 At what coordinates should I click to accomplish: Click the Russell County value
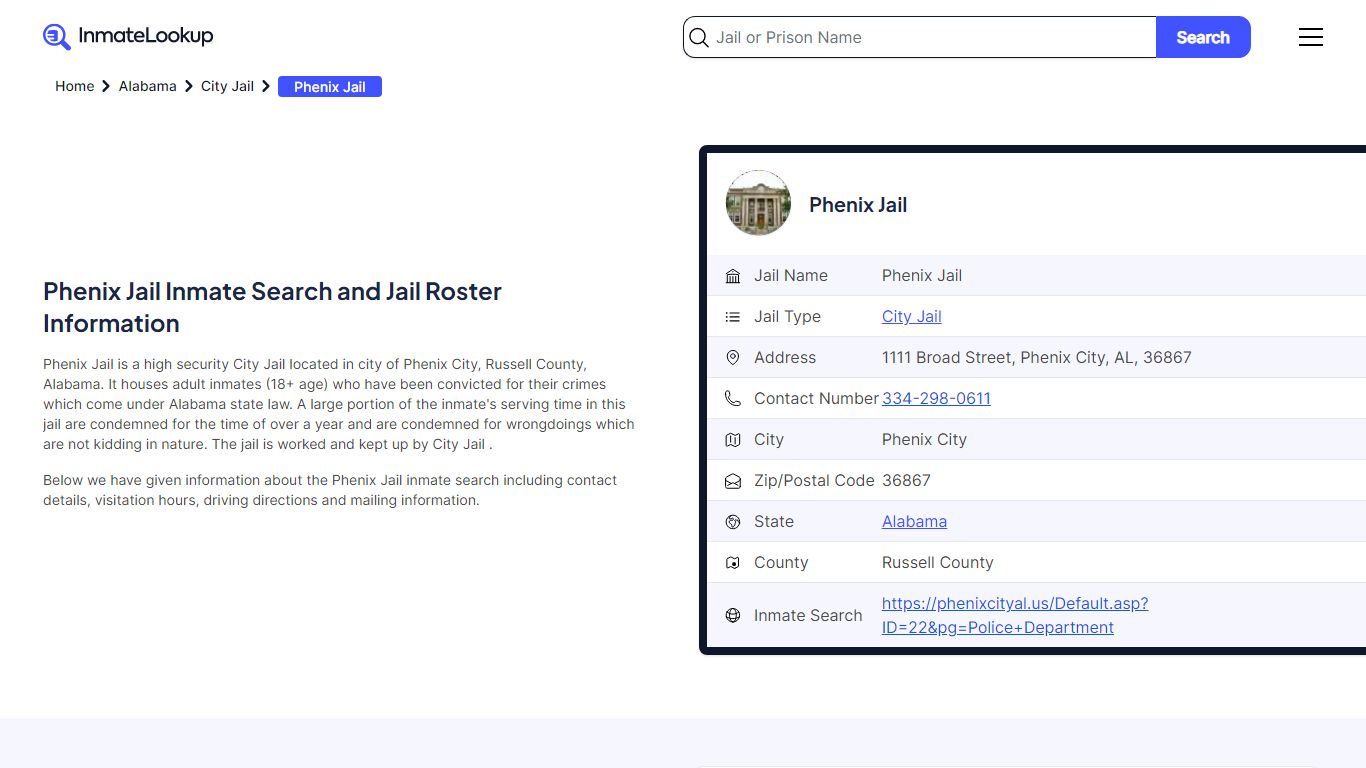[938, 563]
